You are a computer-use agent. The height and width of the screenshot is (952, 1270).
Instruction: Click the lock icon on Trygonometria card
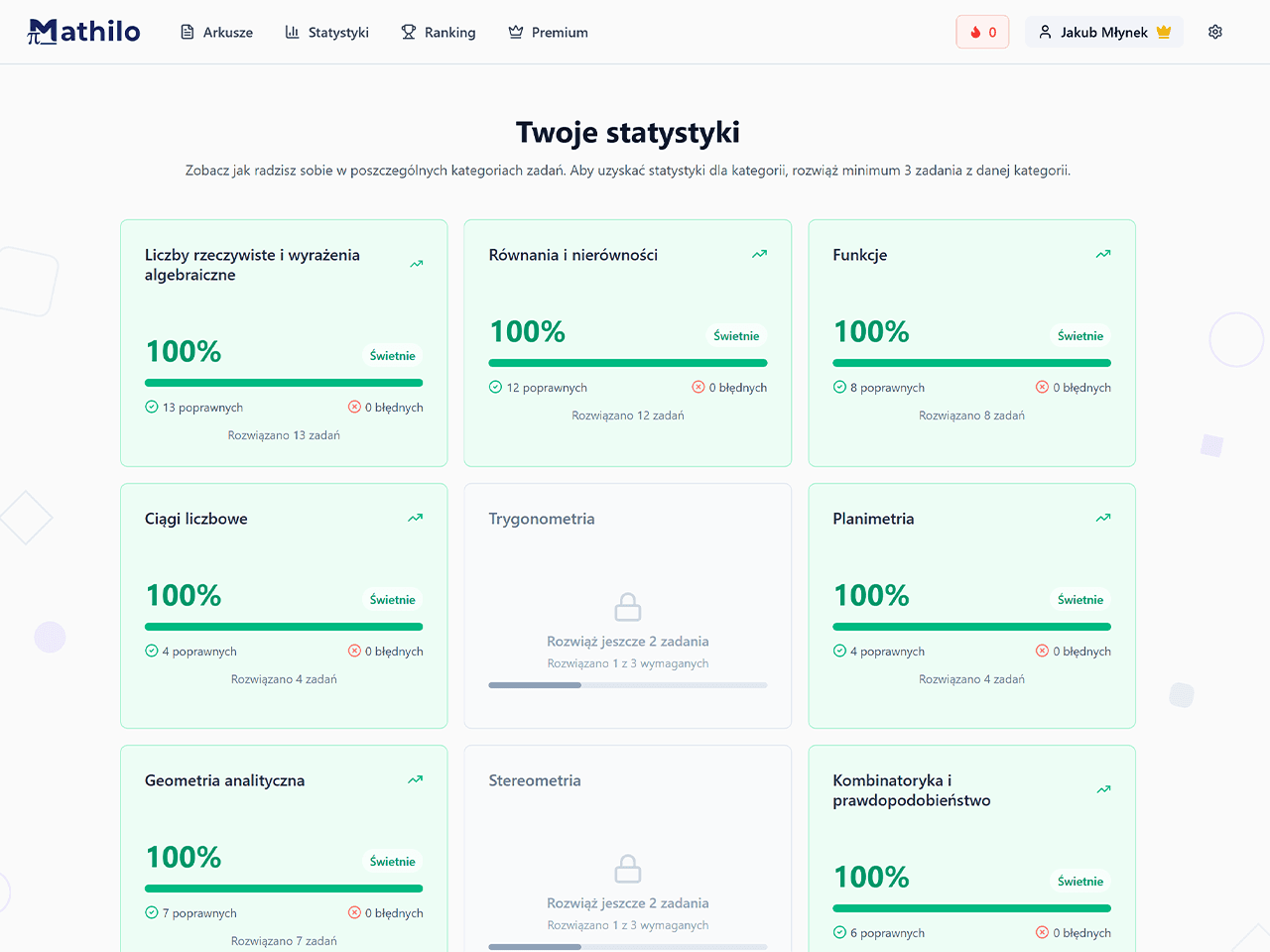627,605
